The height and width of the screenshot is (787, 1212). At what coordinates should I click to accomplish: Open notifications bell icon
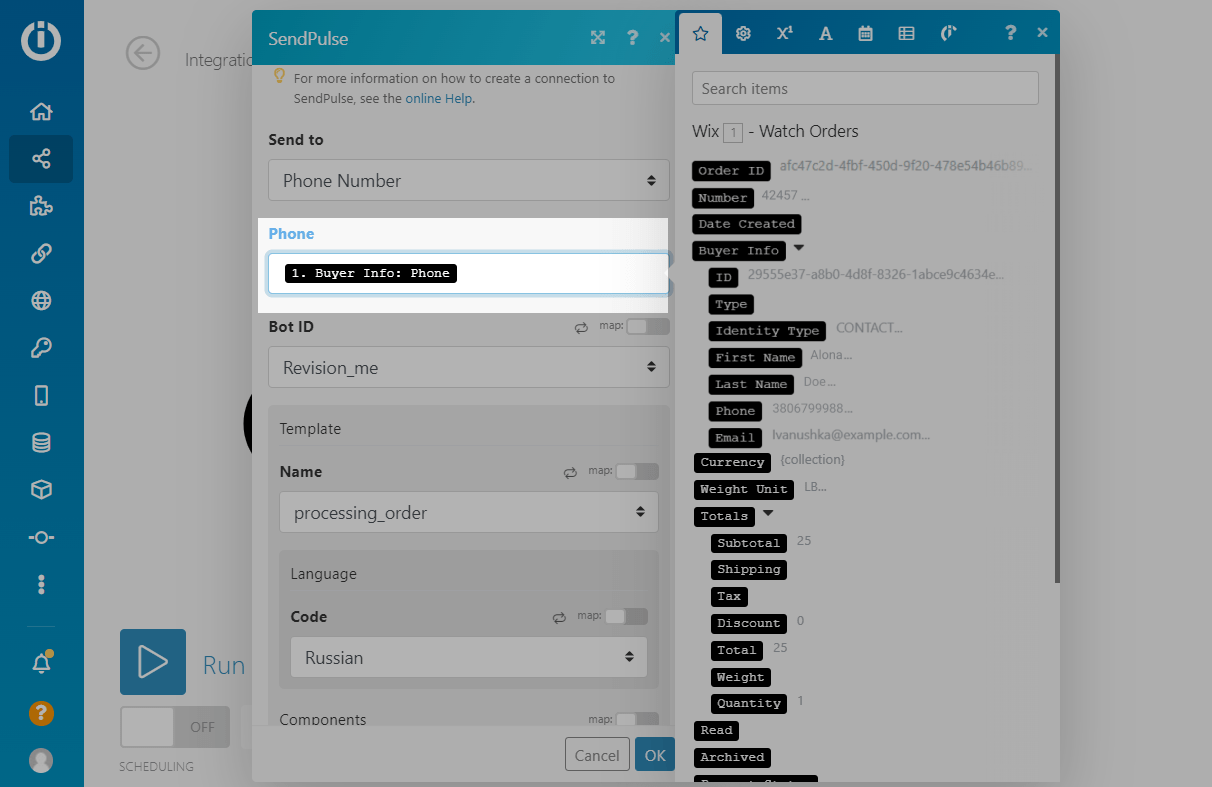(x=41, y=662)
